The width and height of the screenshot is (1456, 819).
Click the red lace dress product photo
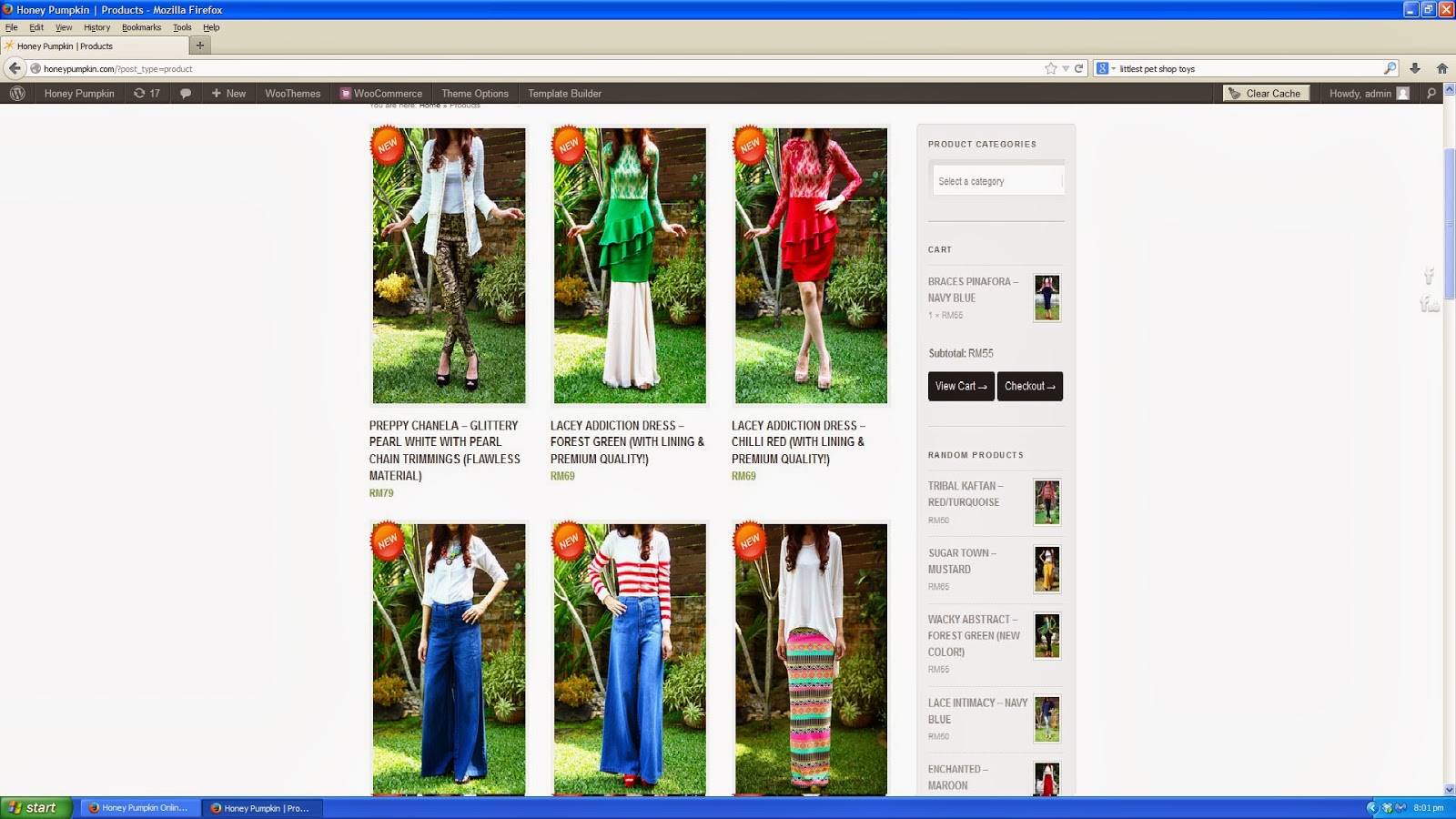coord(811,265)
